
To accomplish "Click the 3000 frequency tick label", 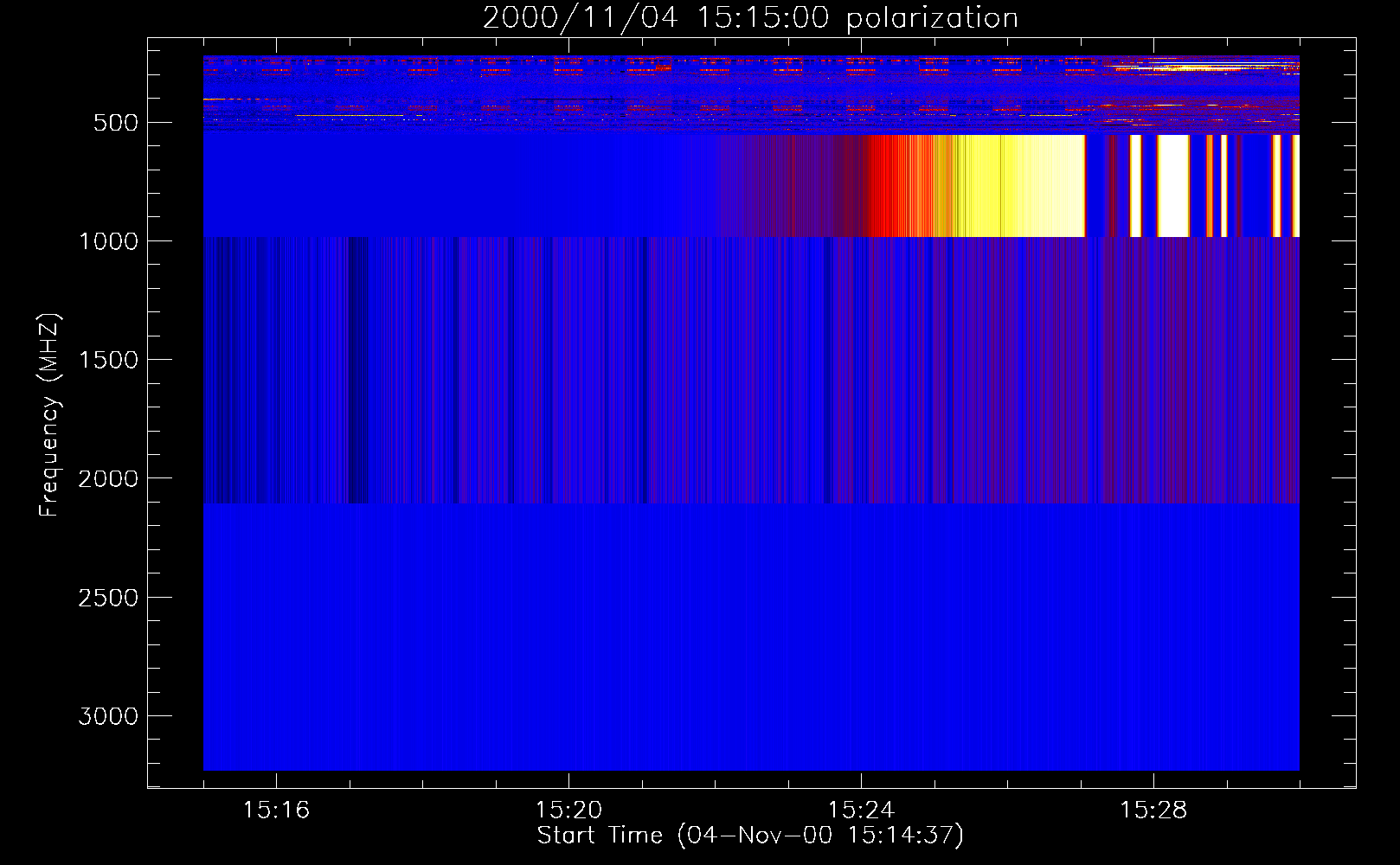I will 108,716.
